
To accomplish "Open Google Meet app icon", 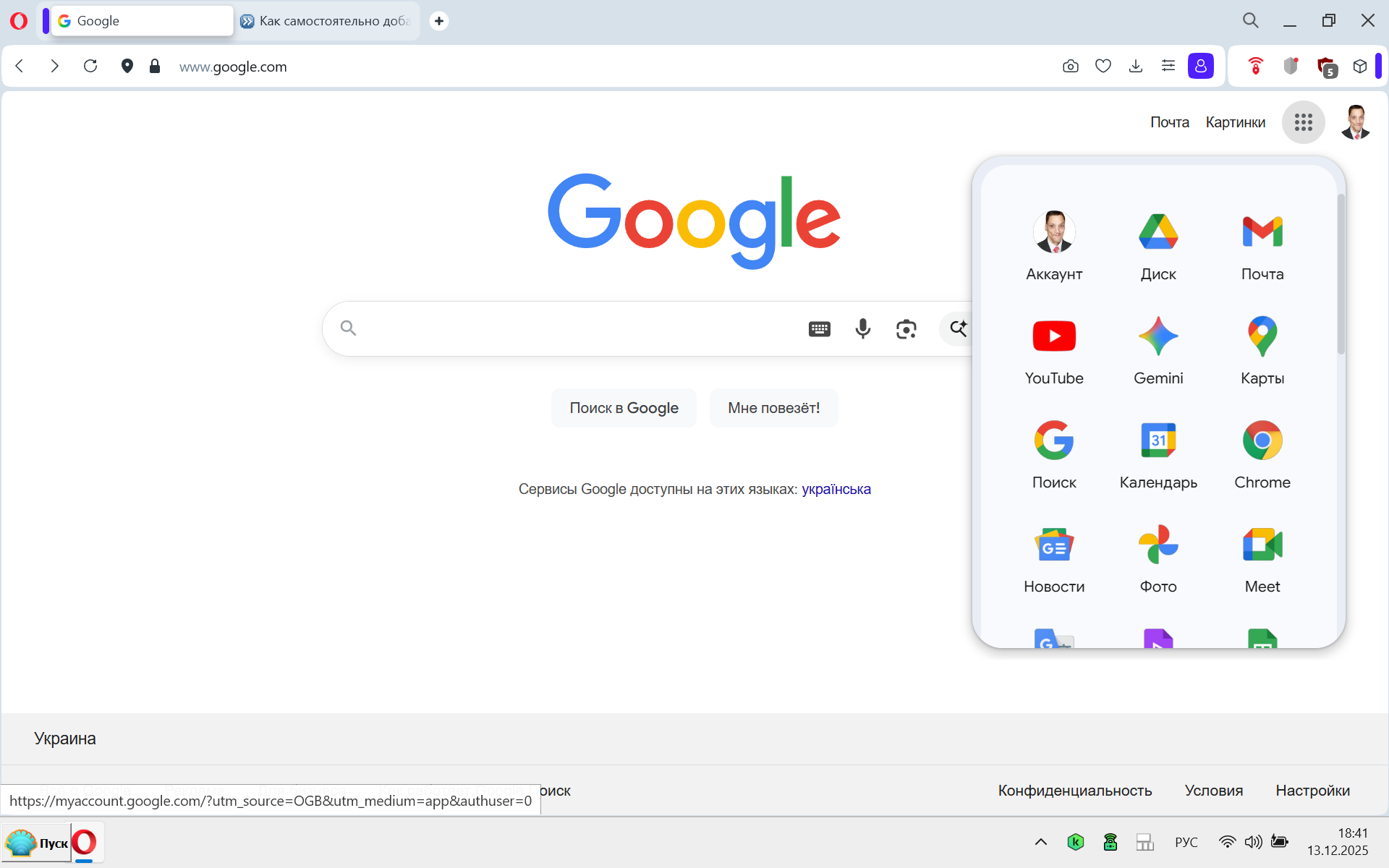I will tap(1262, 545).
